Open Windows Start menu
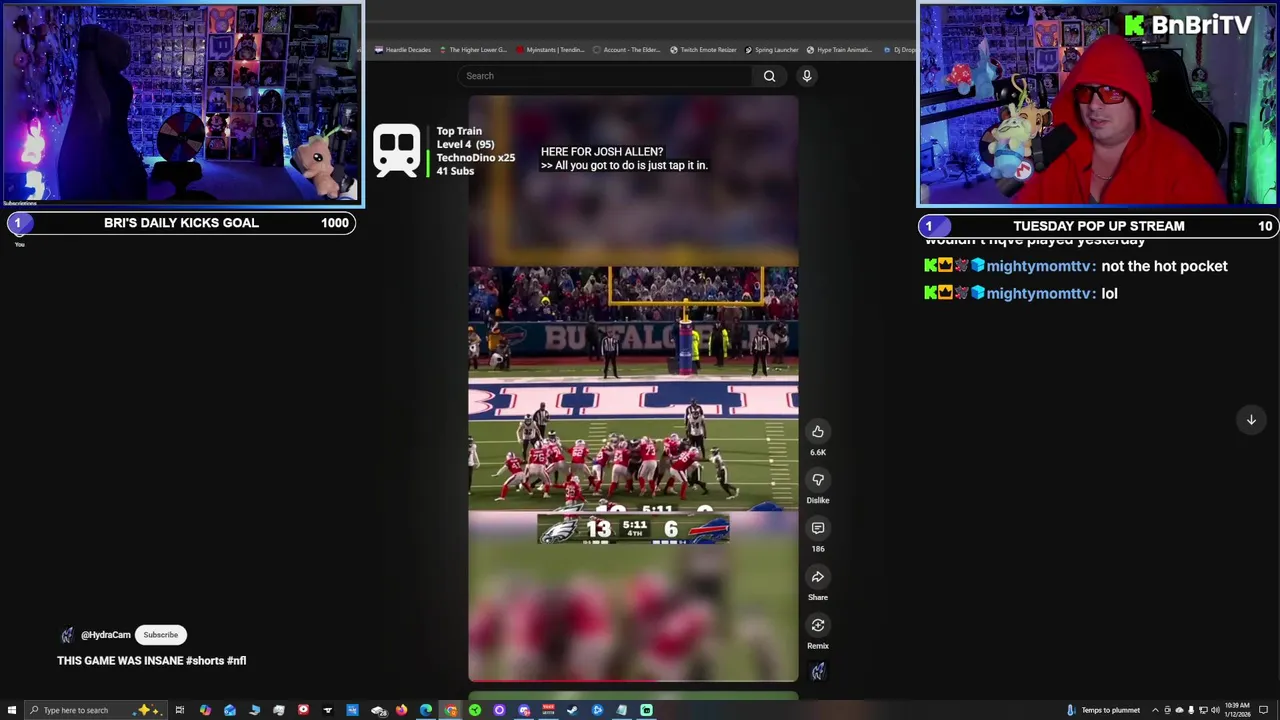The image size is (1280, 720). point(12,710)
